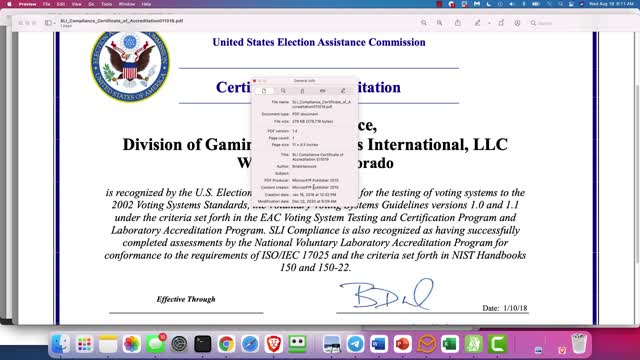
Task: Click the Election Assistance Commission seal
Action: click(x=130, y=66)
